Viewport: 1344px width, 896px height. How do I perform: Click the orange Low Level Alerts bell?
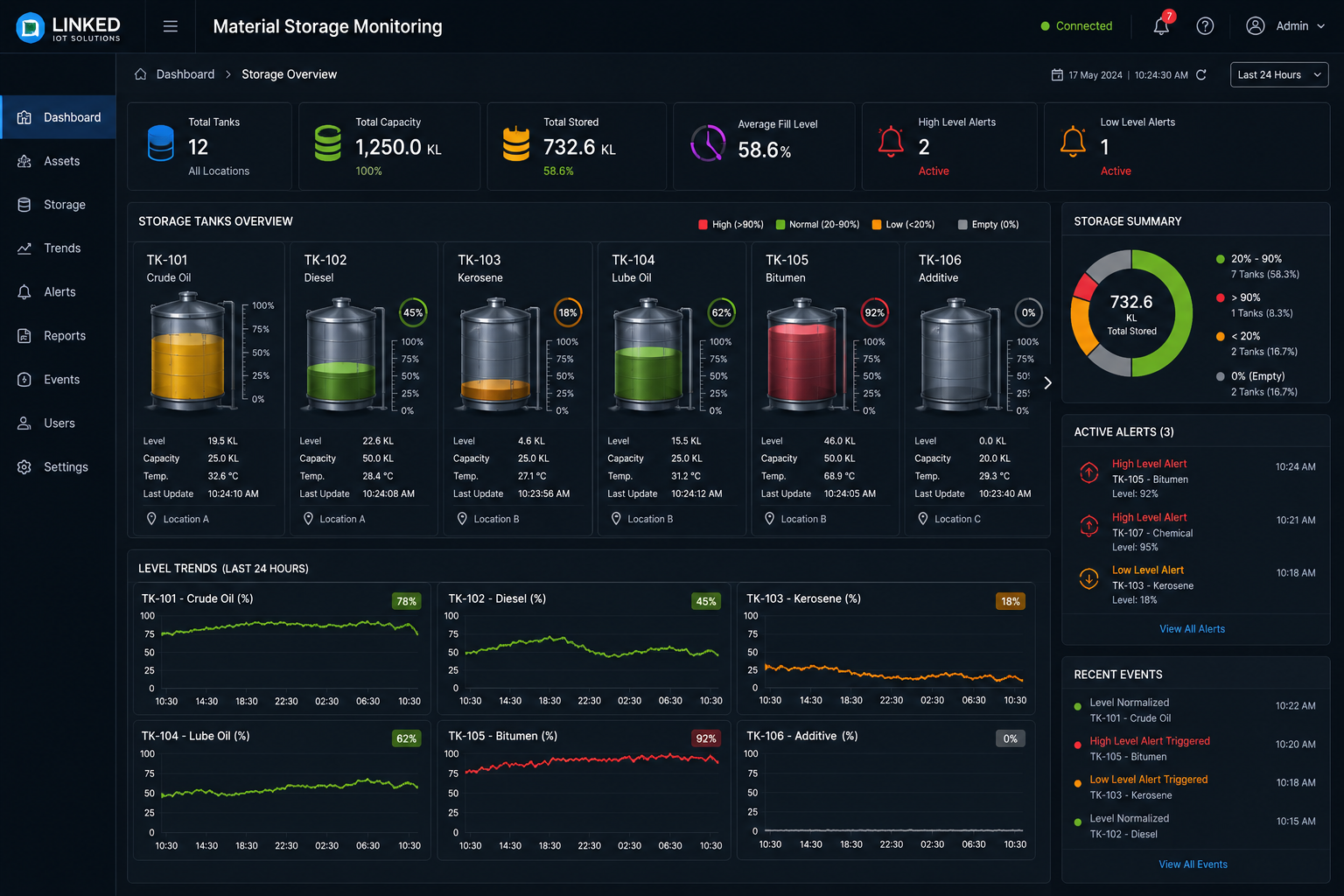[x=1073, y=142]
